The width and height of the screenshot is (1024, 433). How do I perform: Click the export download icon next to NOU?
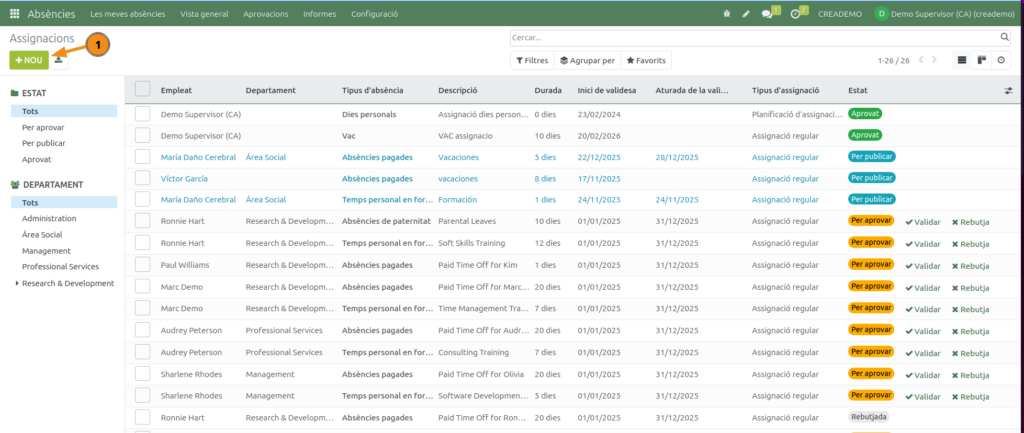point(59,60)
